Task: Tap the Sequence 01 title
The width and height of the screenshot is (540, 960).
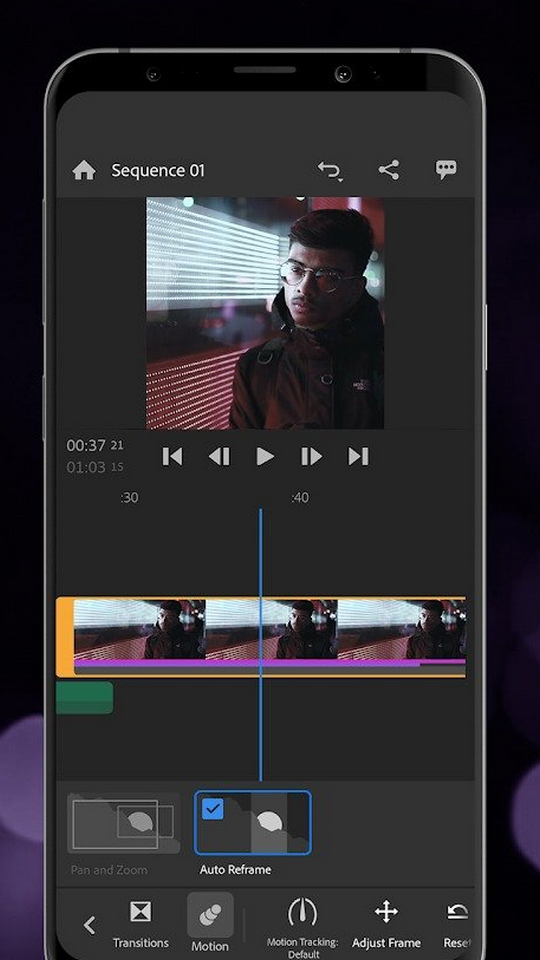Action: tap(158, 170)
